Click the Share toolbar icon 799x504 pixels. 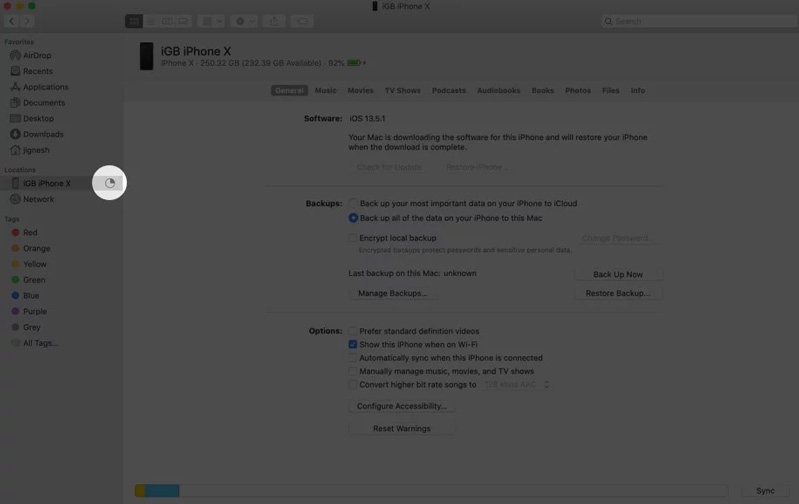tap(274, 21)
